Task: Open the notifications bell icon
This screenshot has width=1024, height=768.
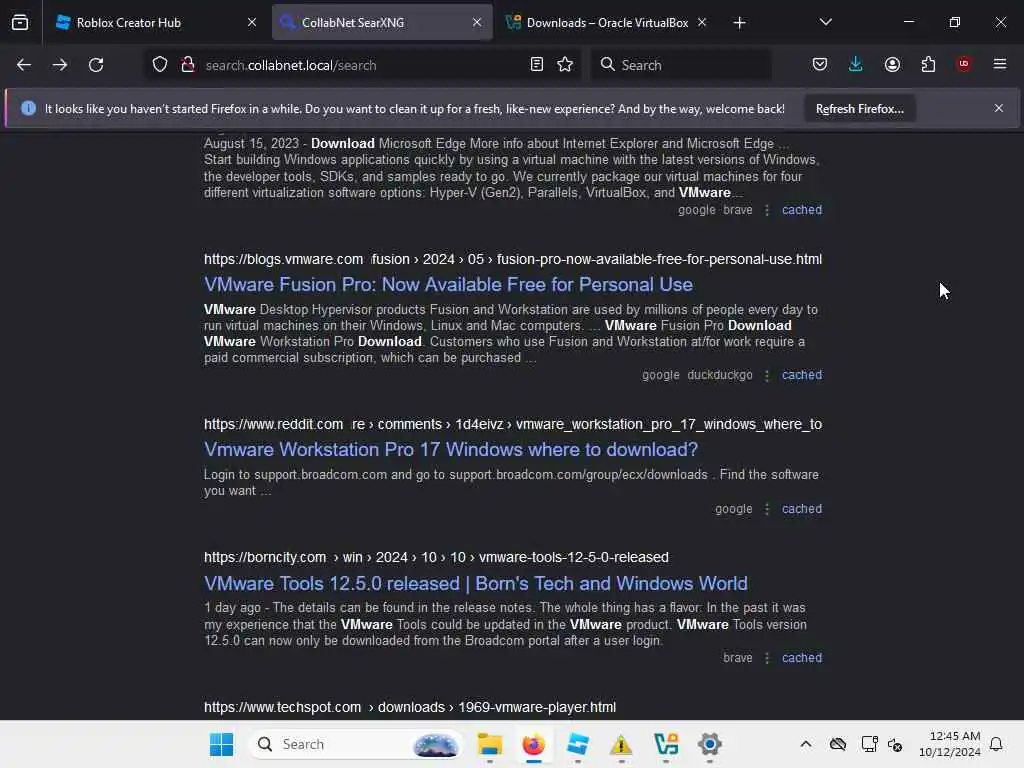Action: point(997,744)
